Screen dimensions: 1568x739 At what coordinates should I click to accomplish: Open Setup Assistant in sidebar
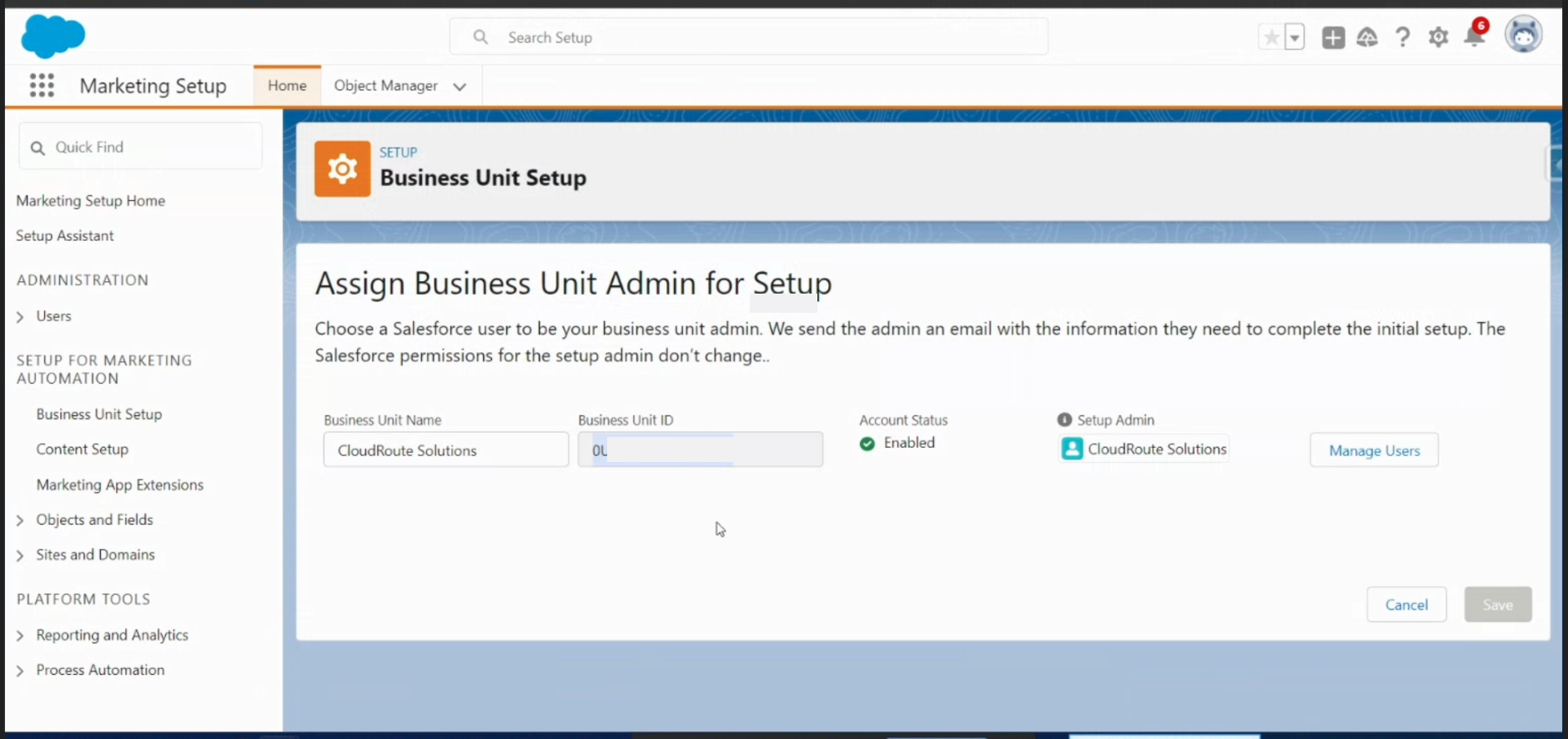(64, 236)
